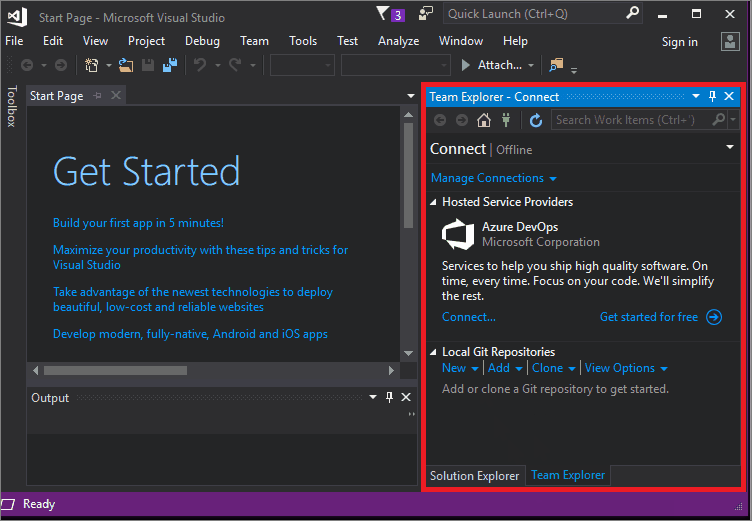Open the notifications flag icon
The width and height of the screenshot is (752, 521).
[x=382, y=13]
